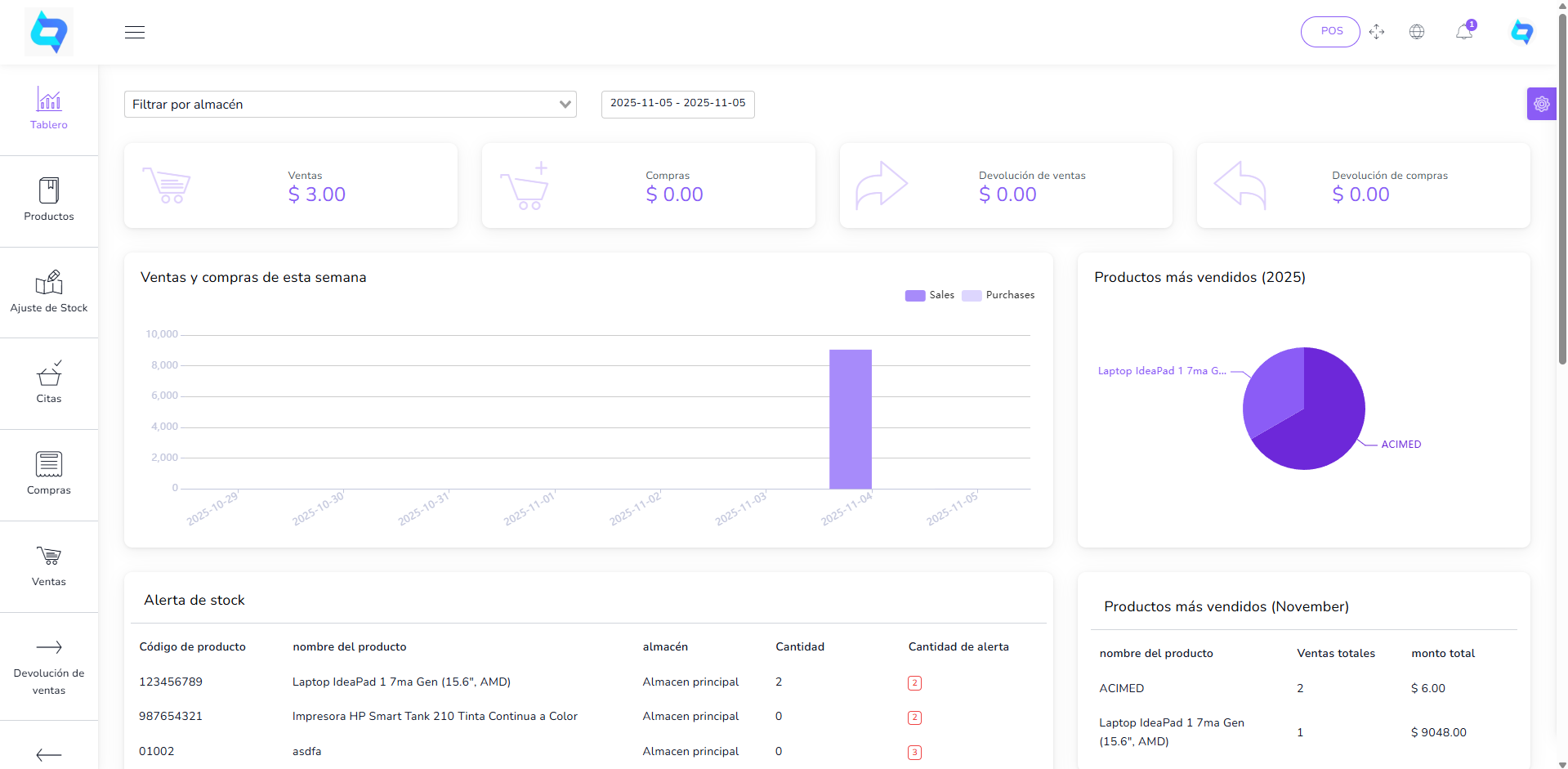Open the user profile avatar
This screenshot has height=769, width=1568.
[x=1521, y=32]
